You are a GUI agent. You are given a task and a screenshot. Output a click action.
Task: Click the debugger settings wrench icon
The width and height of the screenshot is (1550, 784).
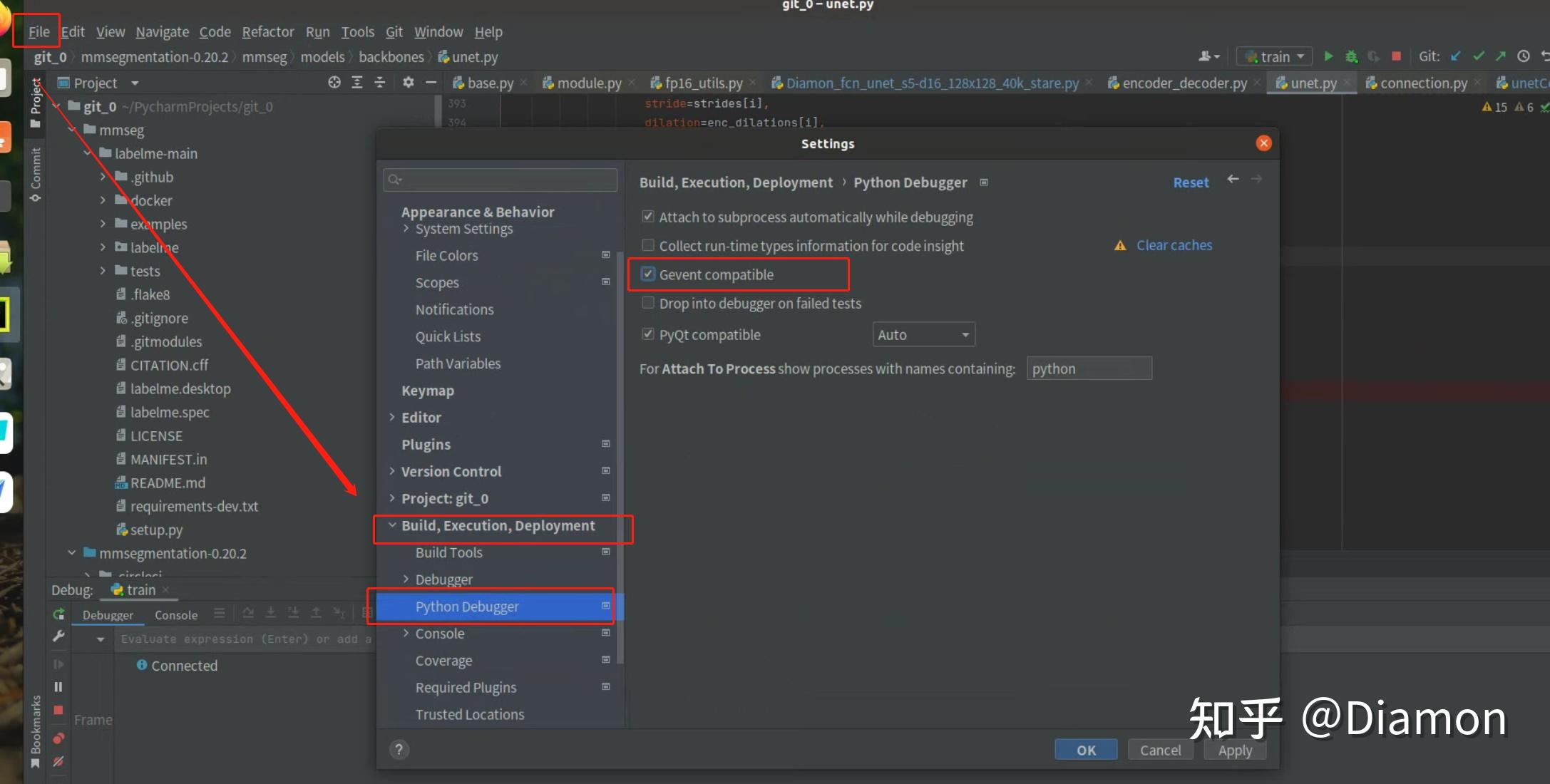[60, 636]
